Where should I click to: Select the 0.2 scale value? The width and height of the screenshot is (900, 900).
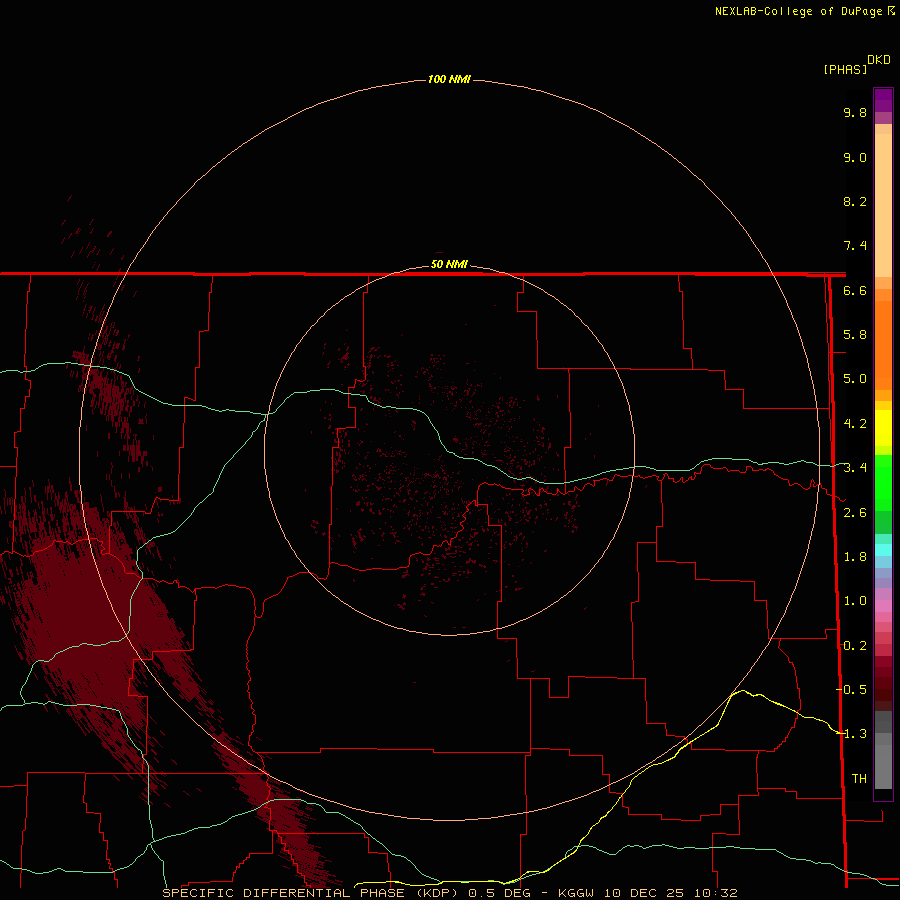855,646
